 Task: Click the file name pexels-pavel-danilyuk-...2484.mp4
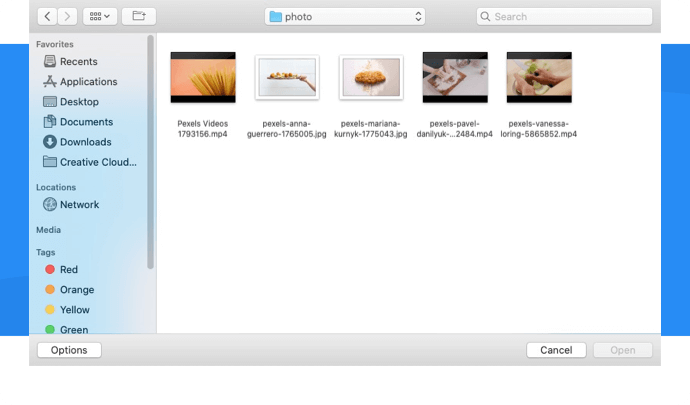(455, 129)
